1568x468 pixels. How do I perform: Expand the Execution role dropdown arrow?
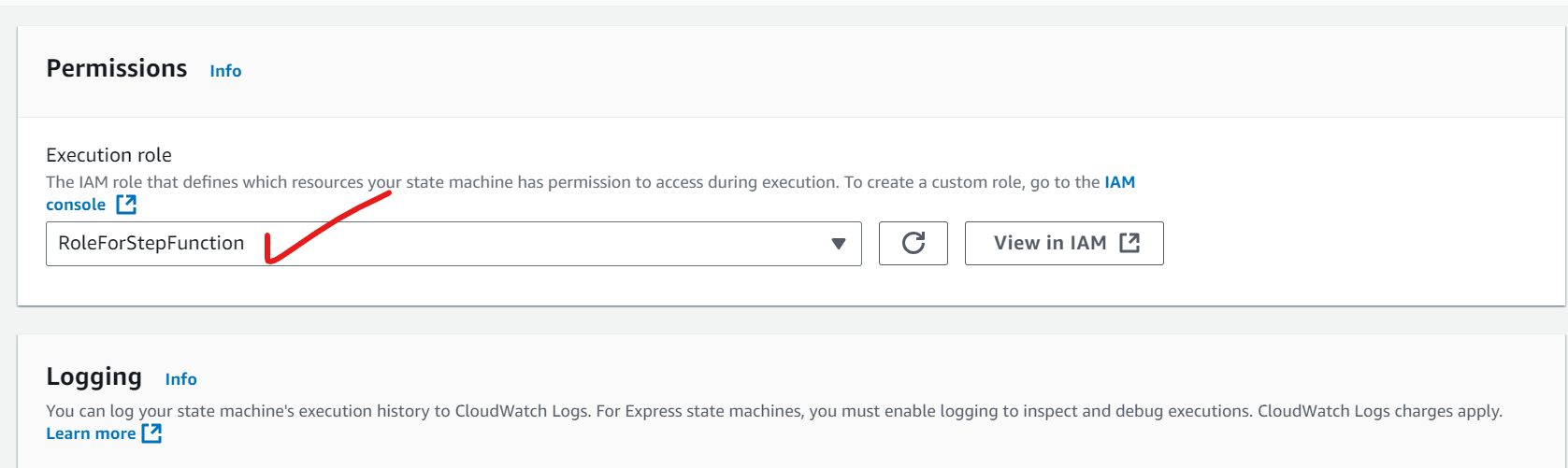pos(838,244)
